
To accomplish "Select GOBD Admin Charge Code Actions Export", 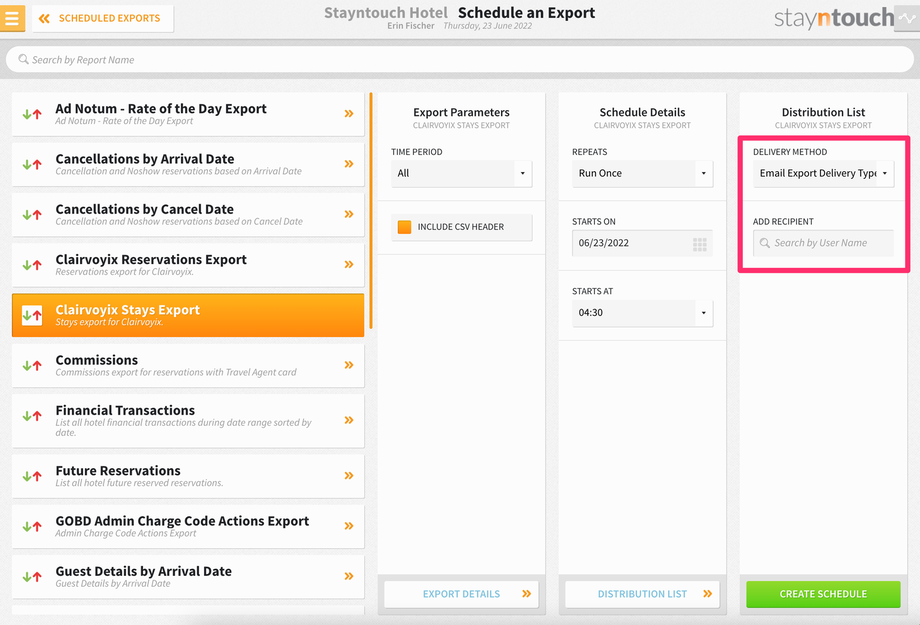I will coord(188,526).
